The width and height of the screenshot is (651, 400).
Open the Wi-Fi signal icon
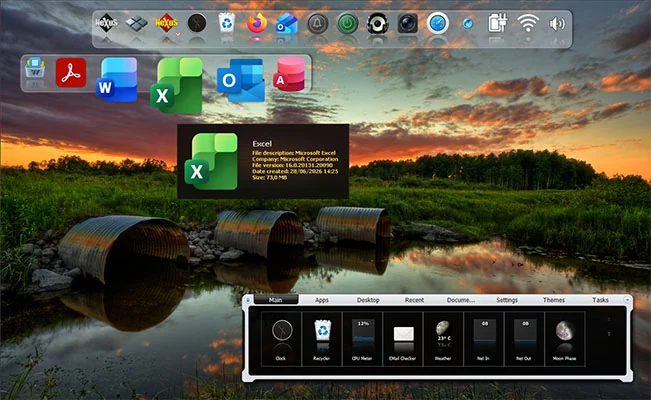(x=528, y=23)
